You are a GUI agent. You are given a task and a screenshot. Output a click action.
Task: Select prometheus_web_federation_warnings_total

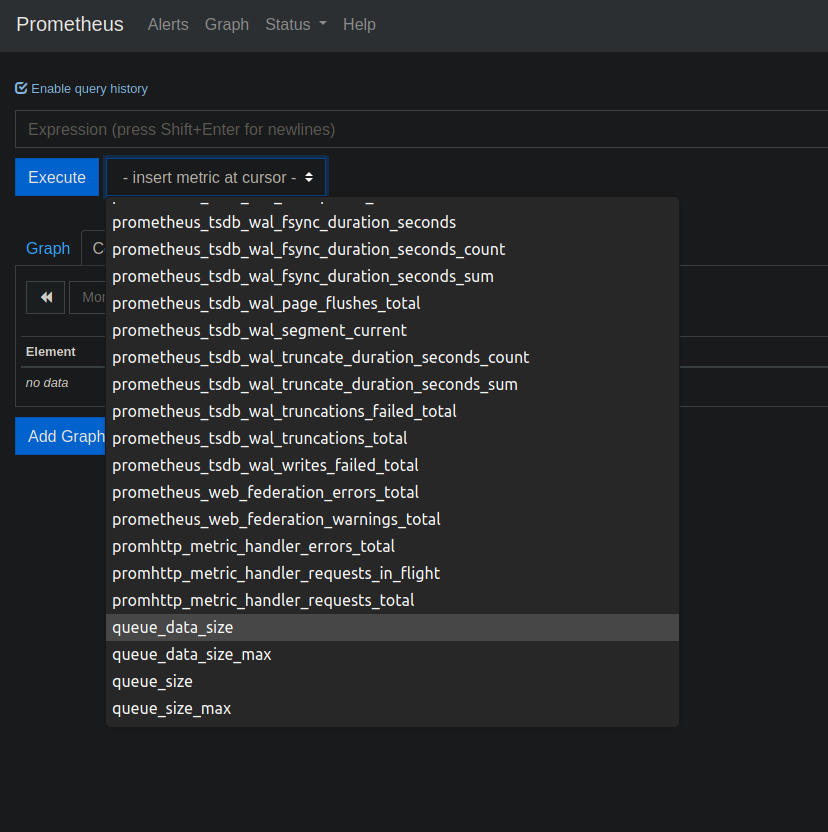pos(392,519)
